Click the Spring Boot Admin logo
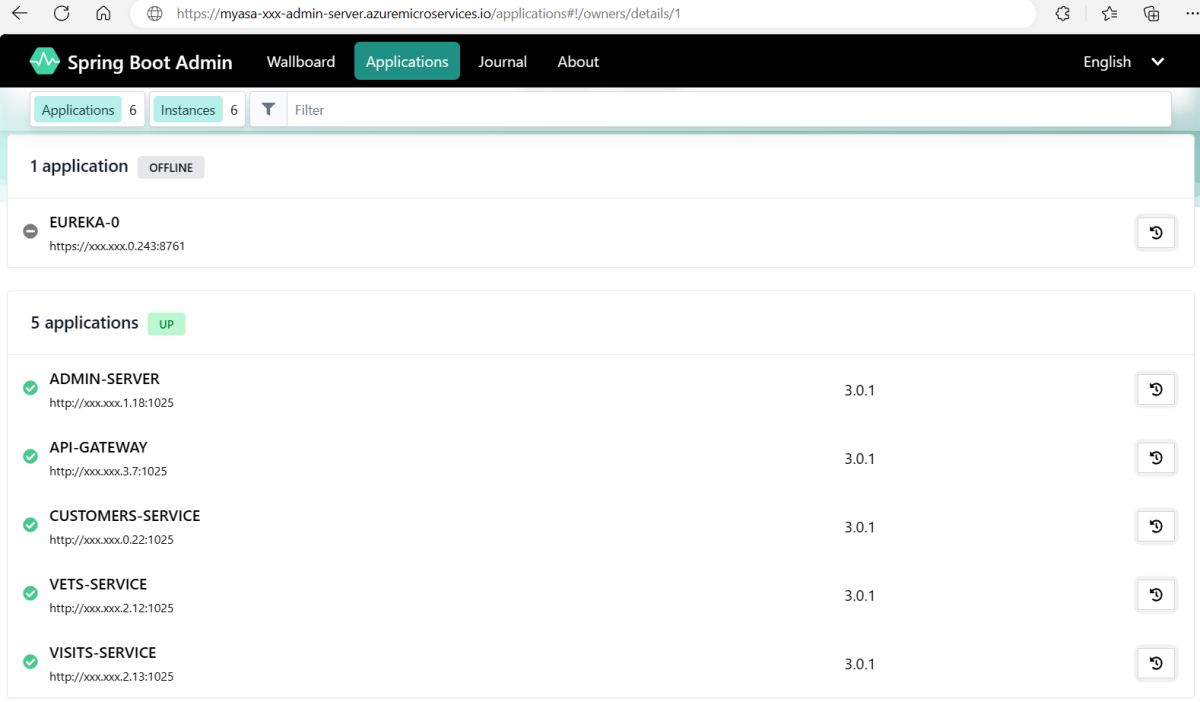The width and height of the screenshot is (1200, 702). pyautogui.click(x=45, y=62)
